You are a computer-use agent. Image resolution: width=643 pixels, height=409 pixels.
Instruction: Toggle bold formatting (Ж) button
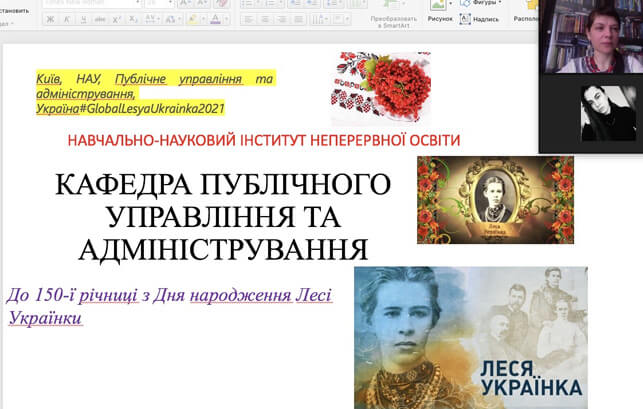pos(53,19)
